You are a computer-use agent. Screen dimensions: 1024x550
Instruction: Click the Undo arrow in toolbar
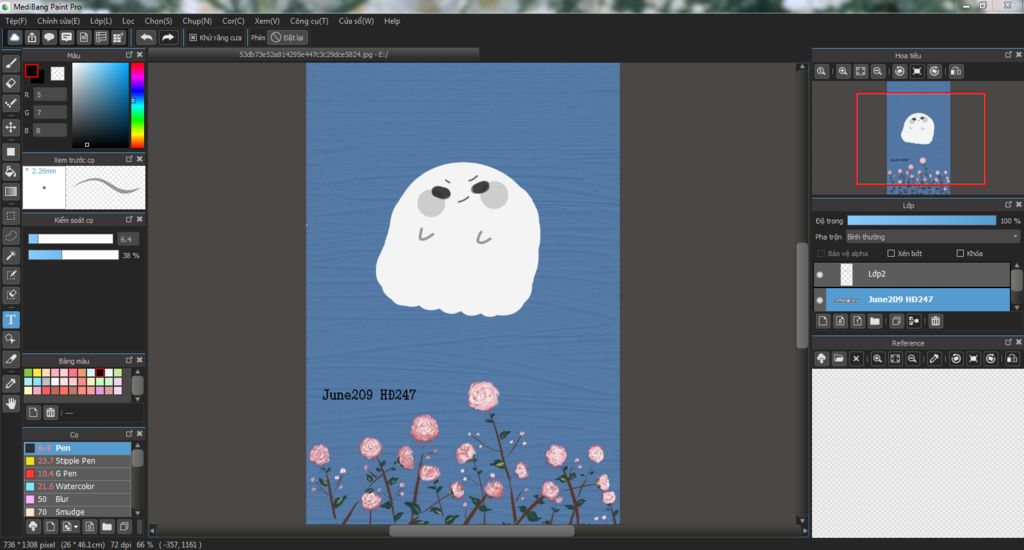(146, 37)
